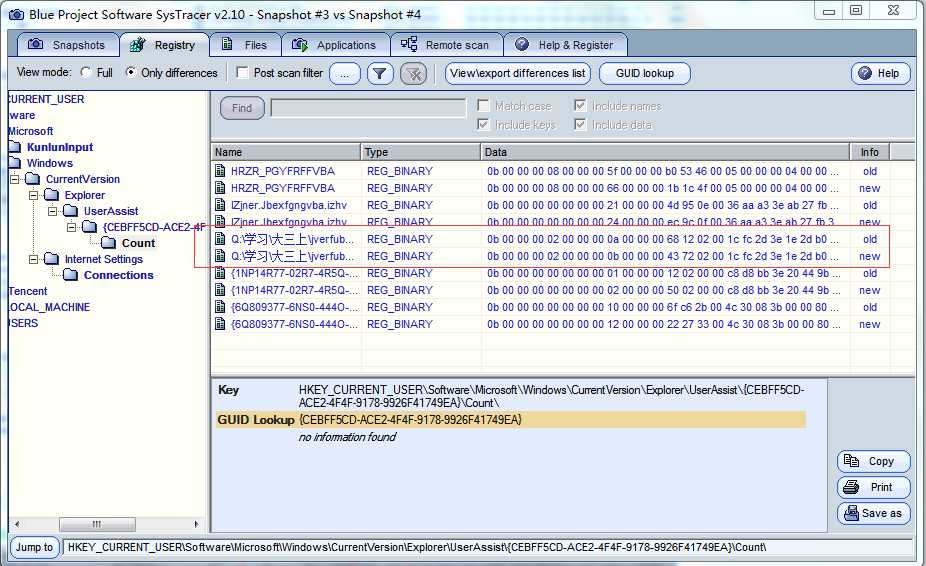Click icon of new {1NP14R77-02R7 row
Viewport: 926px width, 566px height.
(220, 290)
